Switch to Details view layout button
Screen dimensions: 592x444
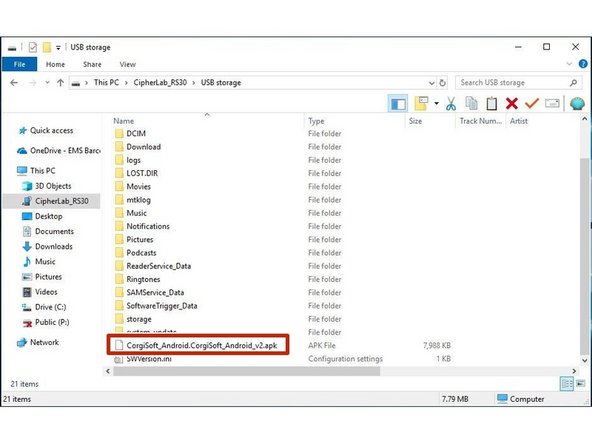[x=567, y=384]
